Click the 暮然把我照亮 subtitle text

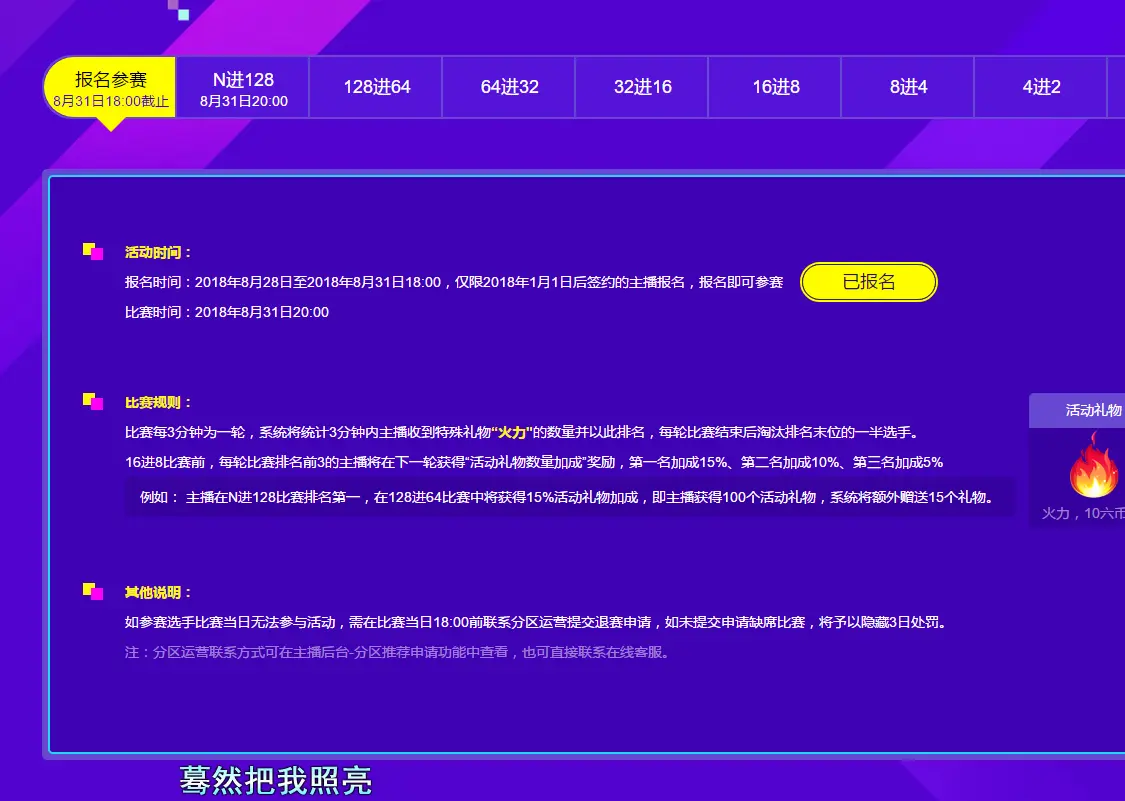coord(276,781)
